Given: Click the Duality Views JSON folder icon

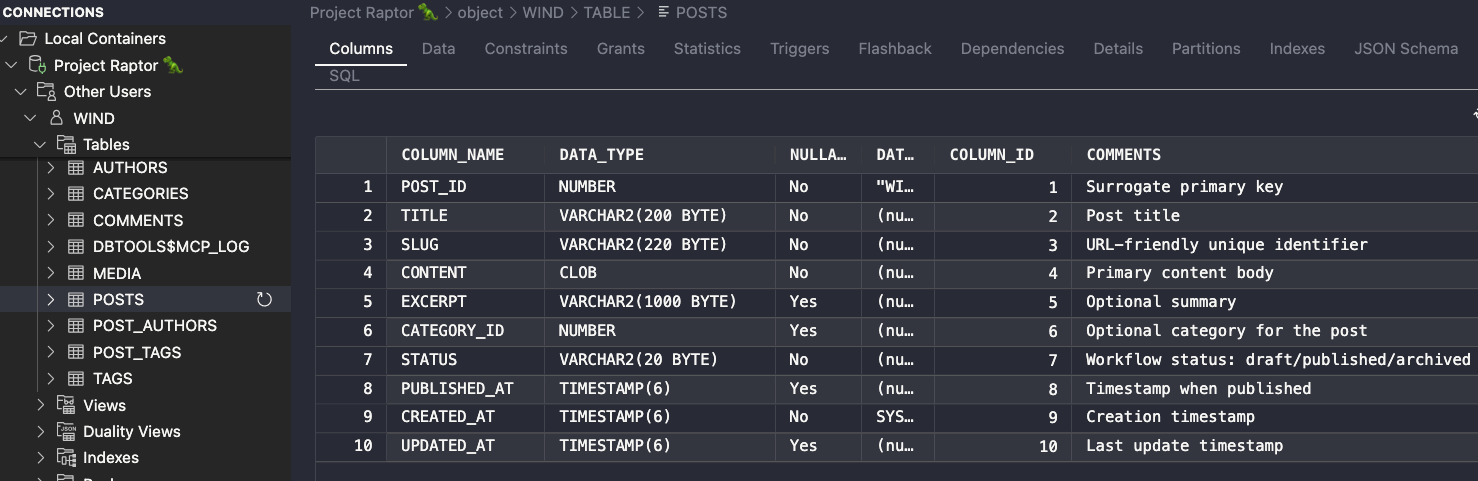Looking at the screenshot, I should click(66, 432).
